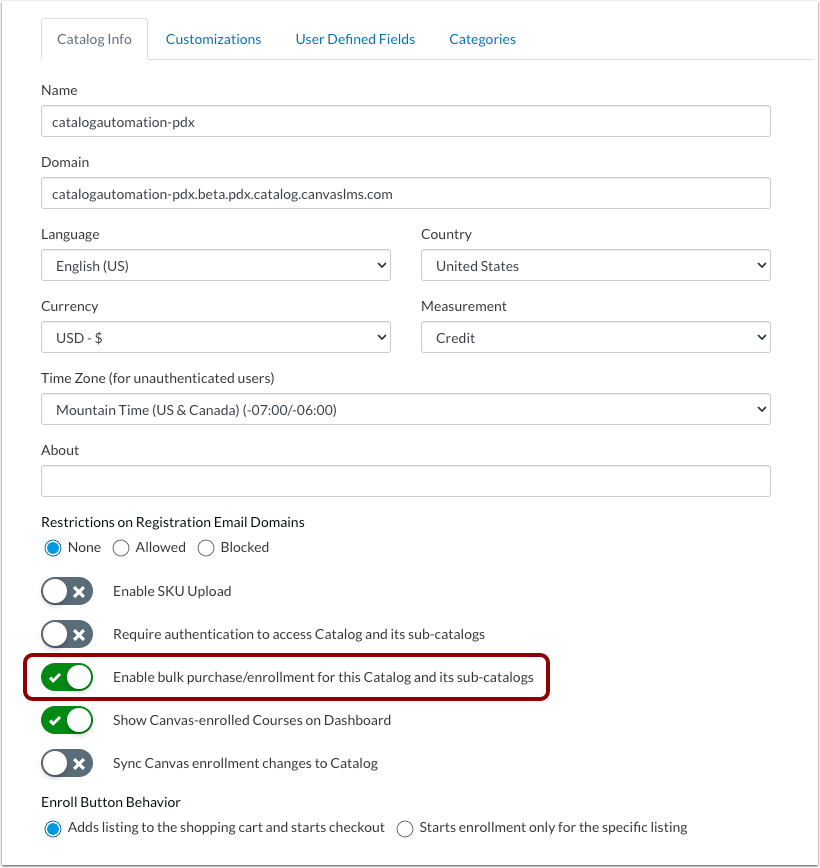Open the Time Zone dropdown
This screenshot has width=820, height=868.
(x=406, y=409)
